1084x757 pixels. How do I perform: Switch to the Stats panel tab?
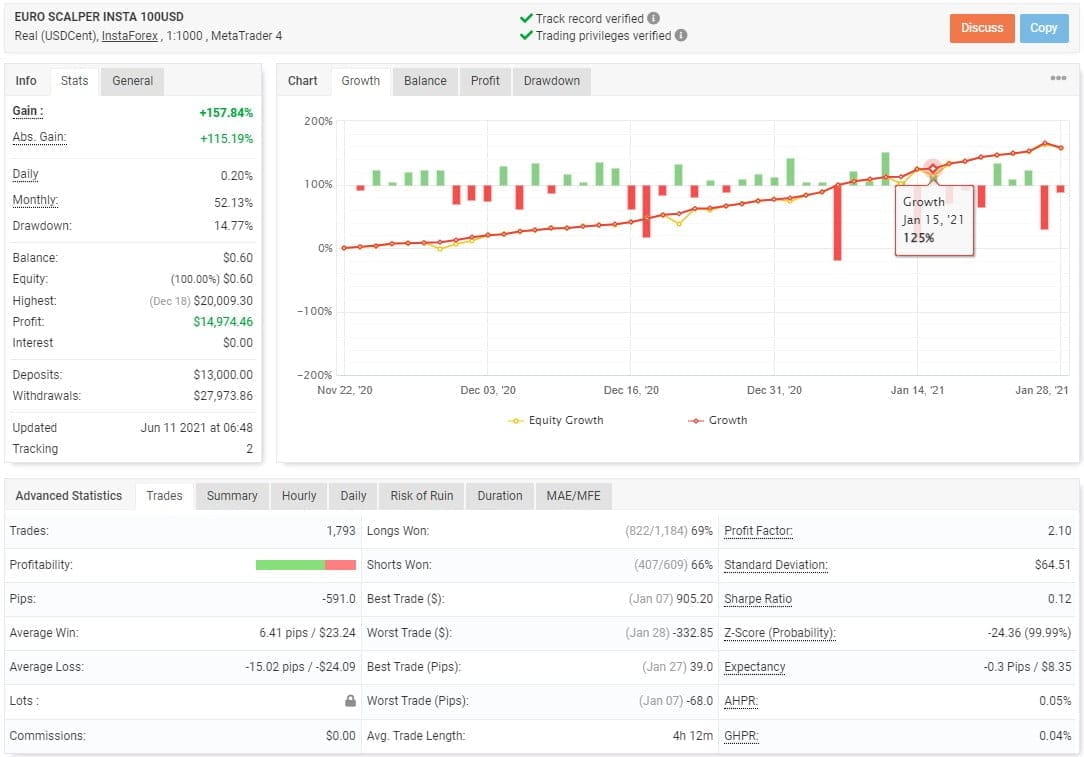tap(76, 81)
